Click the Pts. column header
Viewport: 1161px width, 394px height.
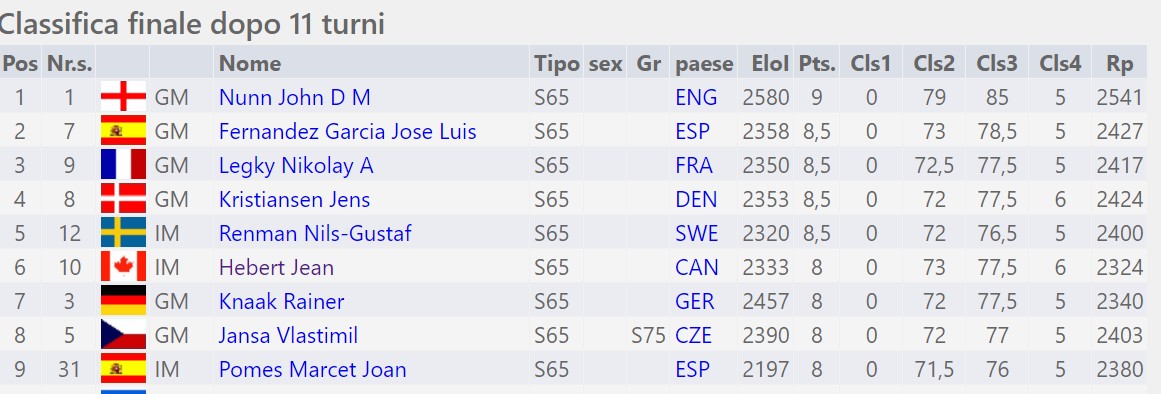(x=817, y=64)
